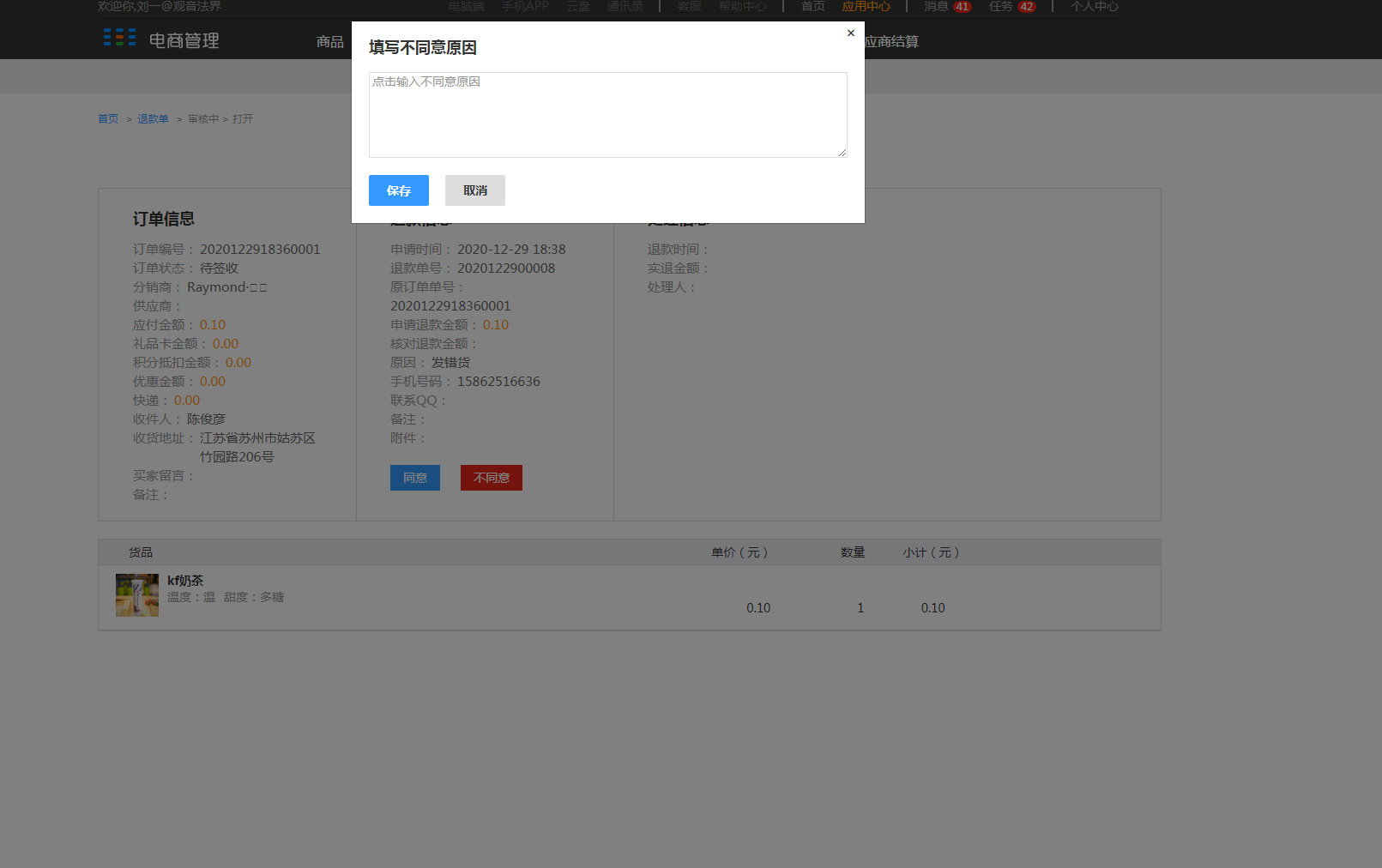
Task: Click 审核中 breadcrumb item
Action: coord(203,119)
